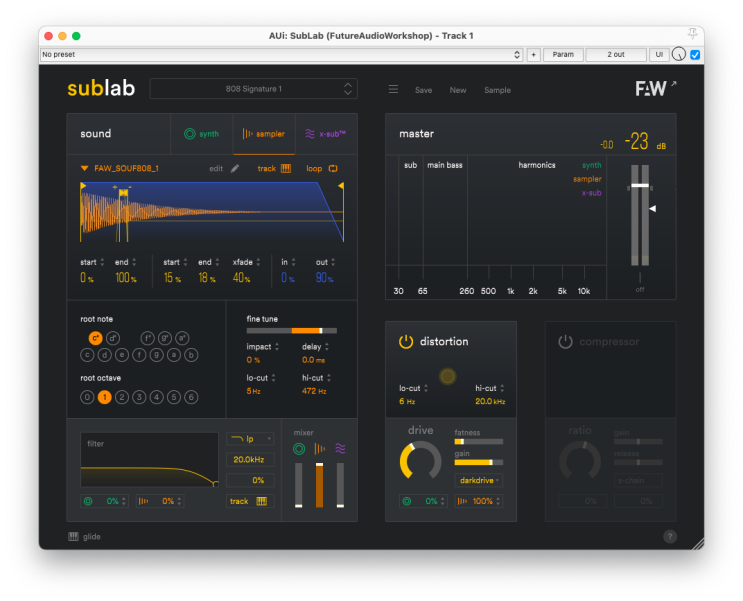The height and width of the screenshot is (601, 743).
Task: Click the glide keyboard icon
Action: click(x=73, y=536)
